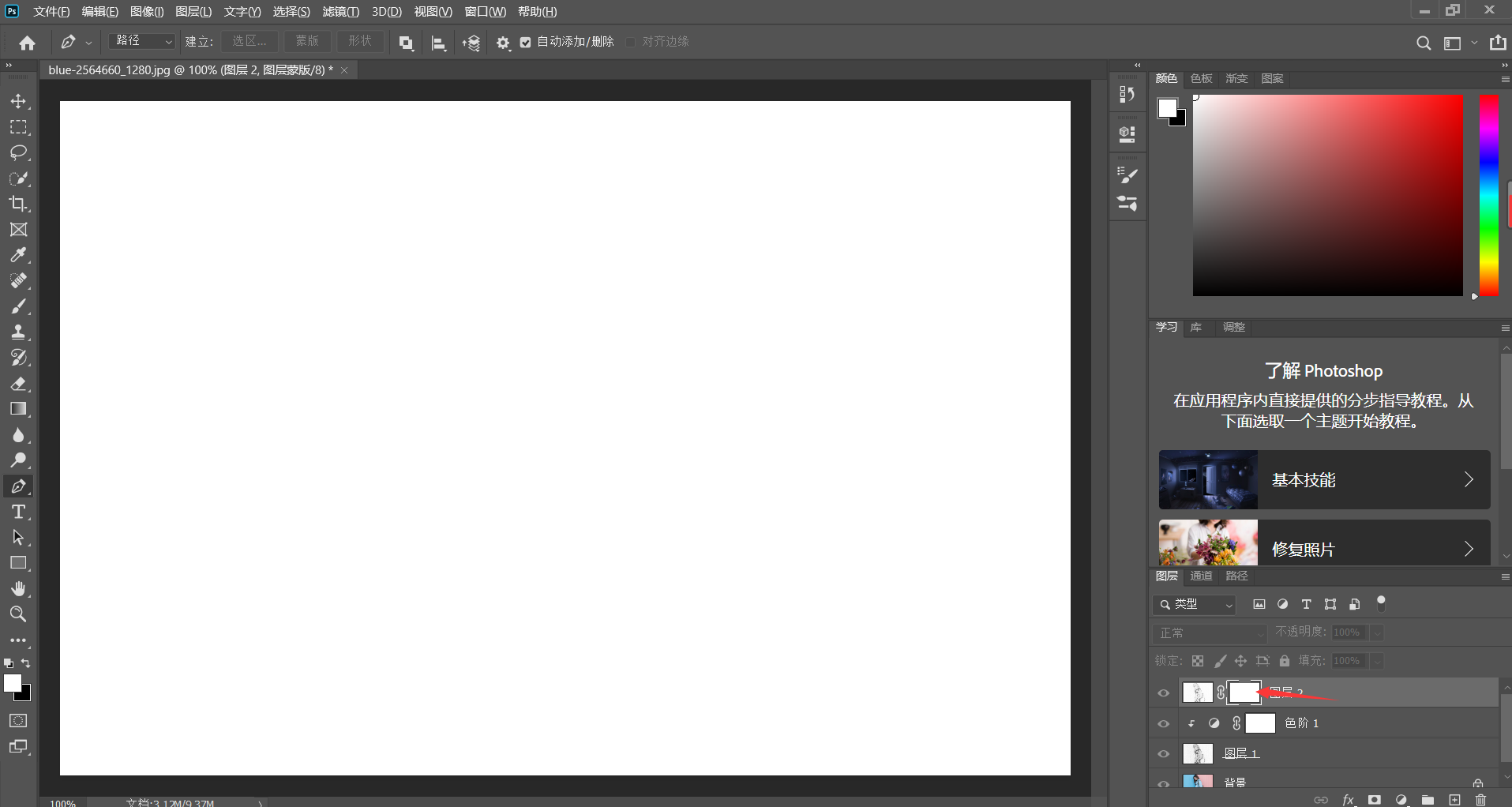This screenshot has height=807, width=1512.
Task: Click the delete layer trash icon
Action: (x=1480, y=800)
